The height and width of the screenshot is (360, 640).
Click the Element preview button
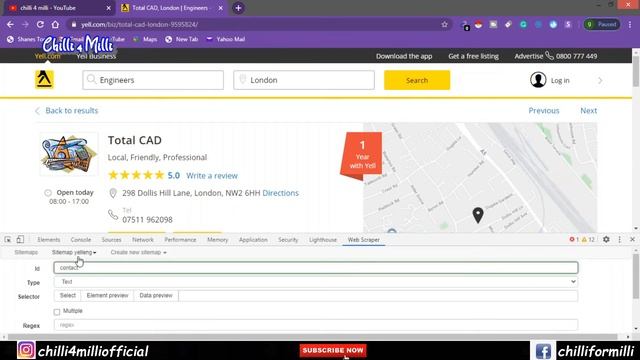(107, 296)
